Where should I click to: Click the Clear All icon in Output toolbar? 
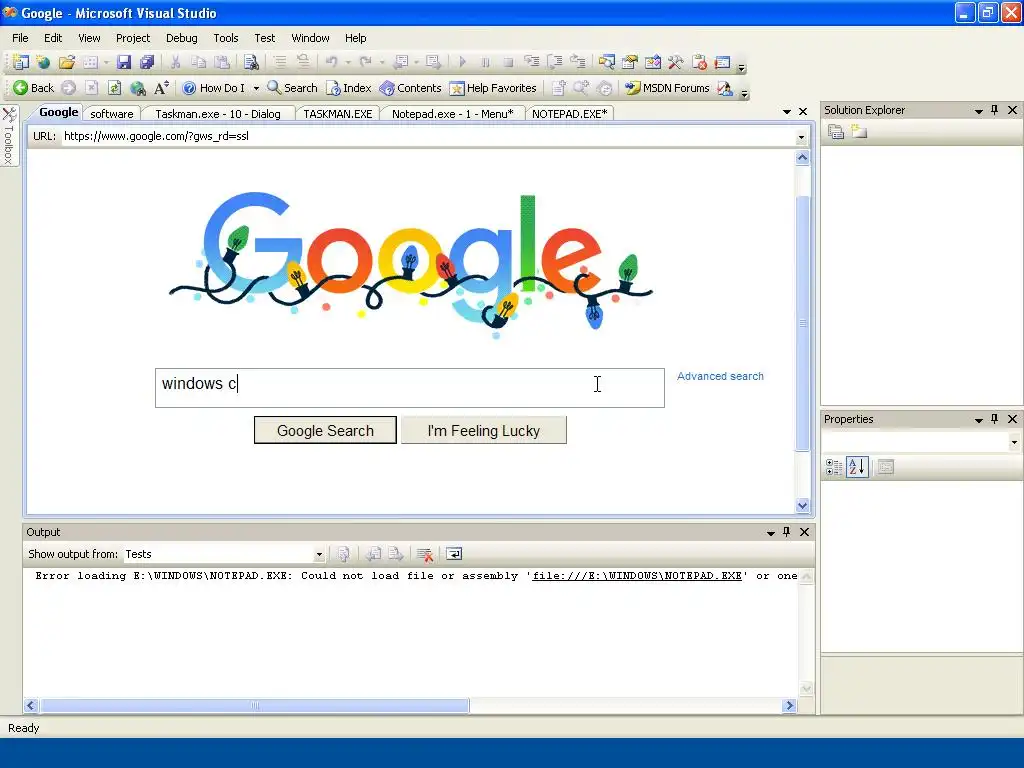[424, 554]
